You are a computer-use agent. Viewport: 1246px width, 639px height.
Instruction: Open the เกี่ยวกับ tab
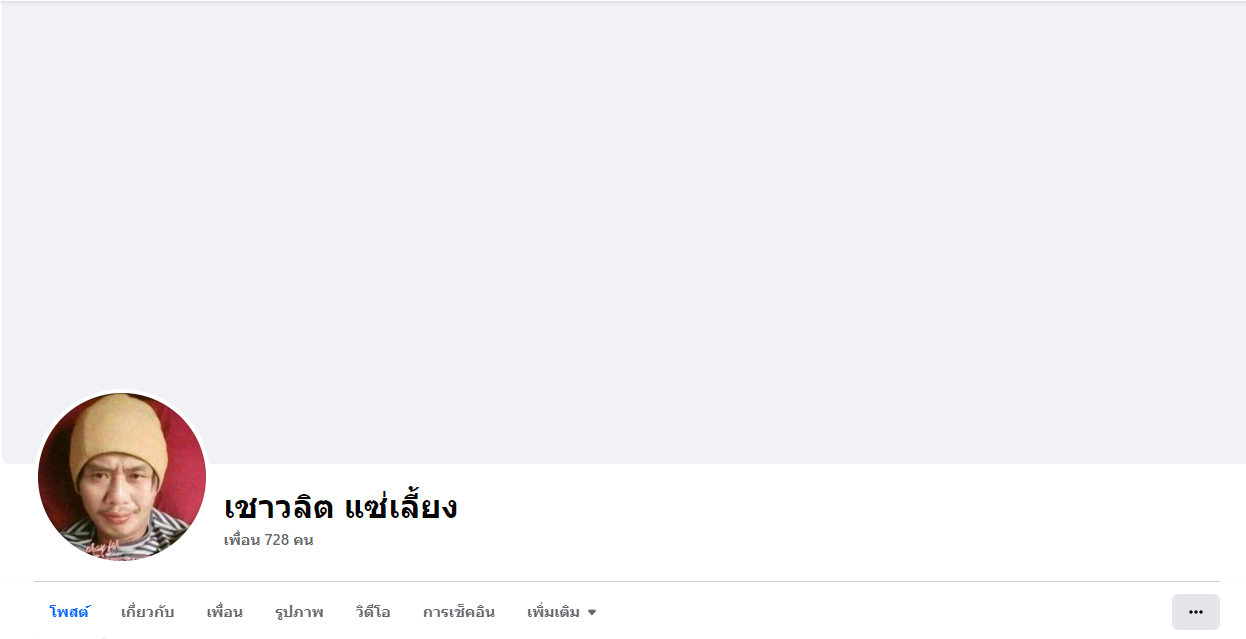(x=147, y=612)
